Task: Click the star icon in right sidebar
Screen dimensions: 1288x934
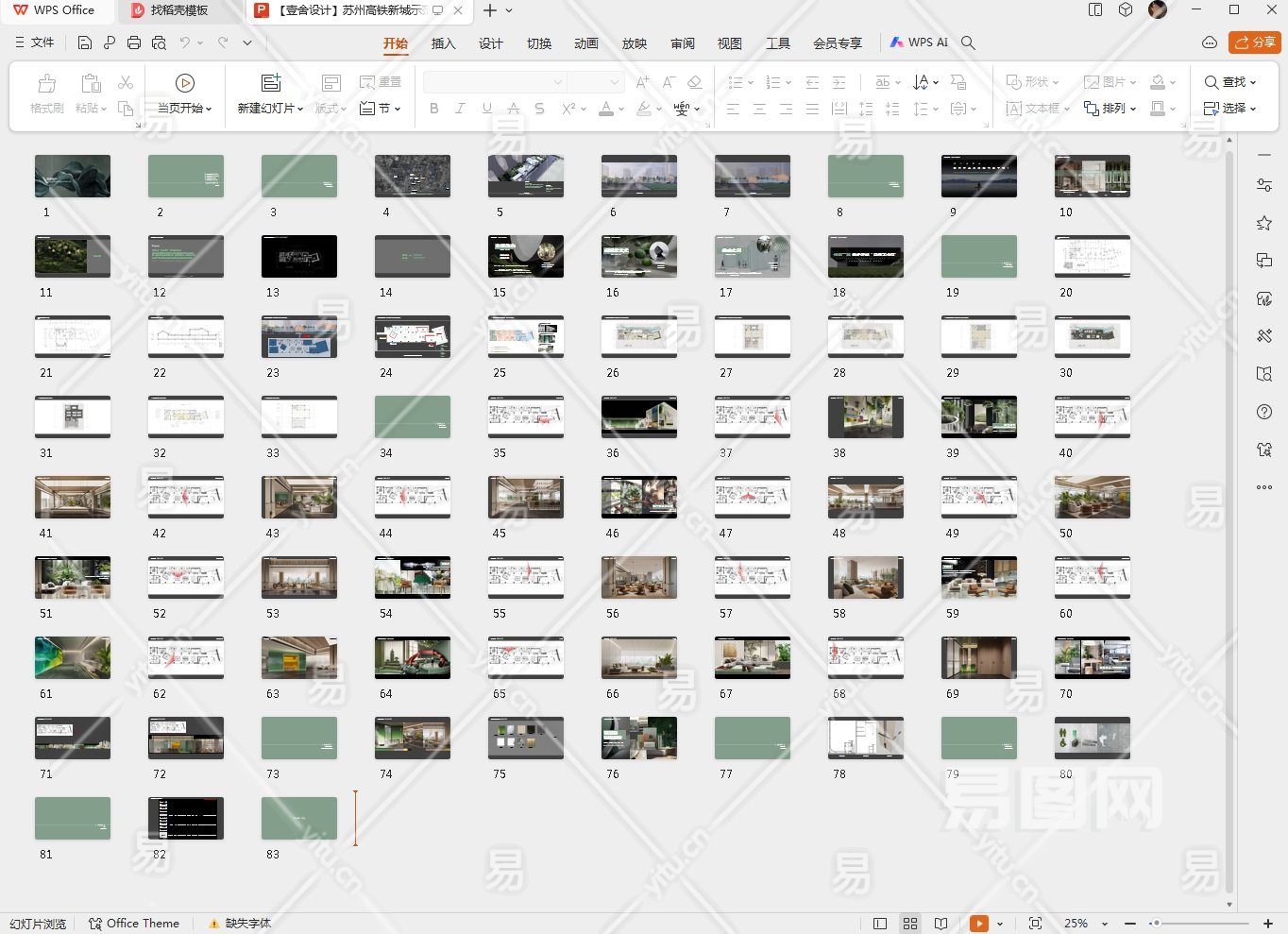Action: [x=1264, y=224]
